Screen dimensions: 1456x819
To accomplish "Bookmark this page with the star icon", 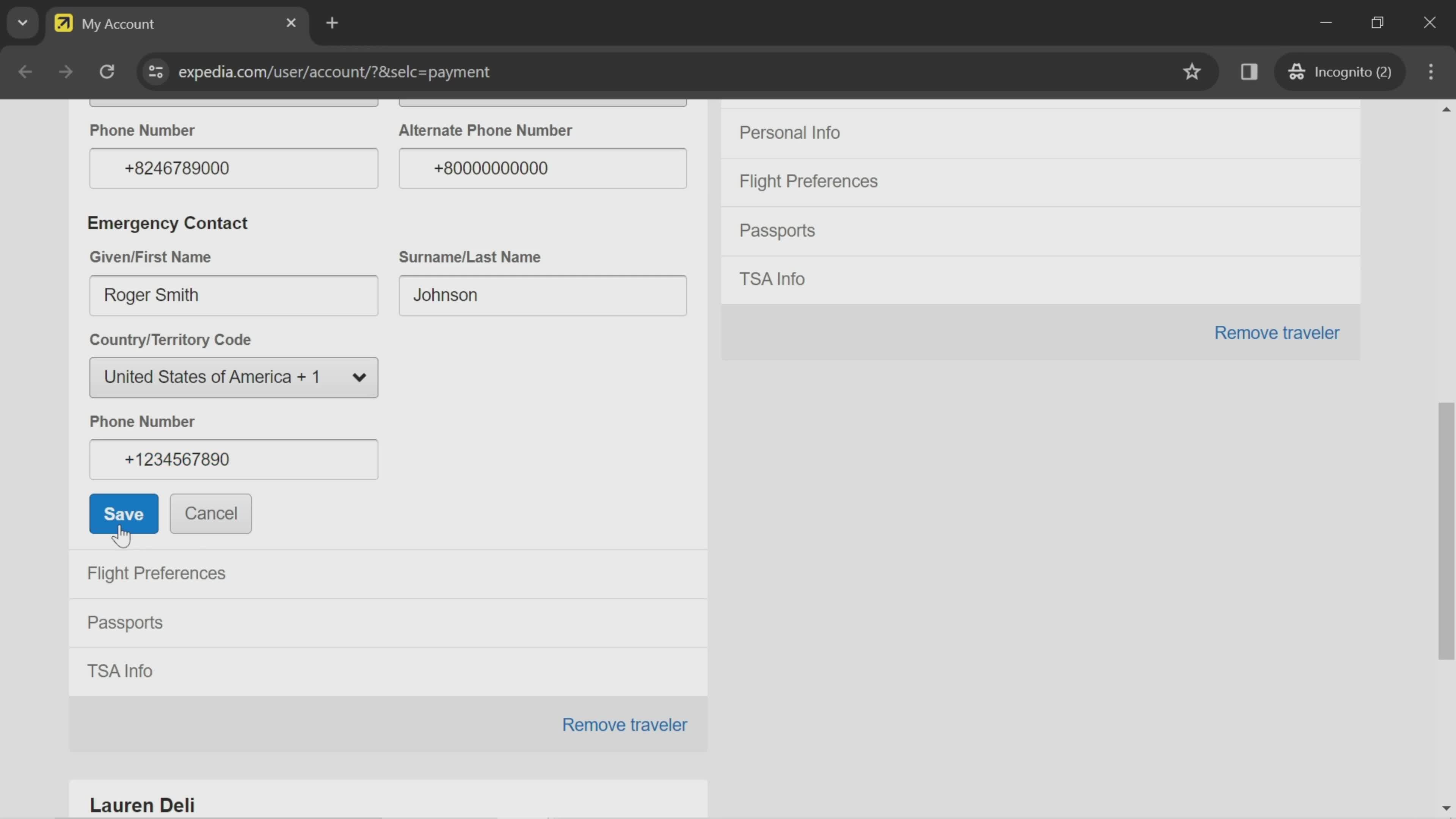I will click(1192, 72).
